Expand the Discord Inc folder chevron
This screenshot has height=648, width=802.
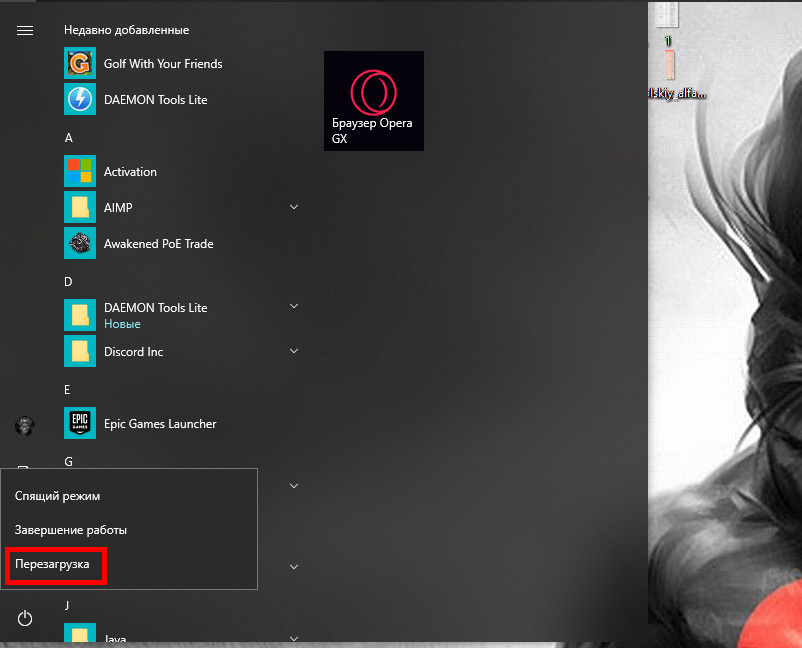(294, 351)
